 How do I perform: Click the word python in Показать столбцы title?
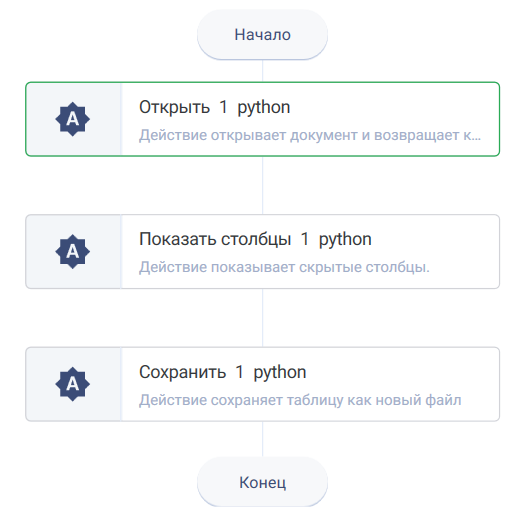coord(345,240)
